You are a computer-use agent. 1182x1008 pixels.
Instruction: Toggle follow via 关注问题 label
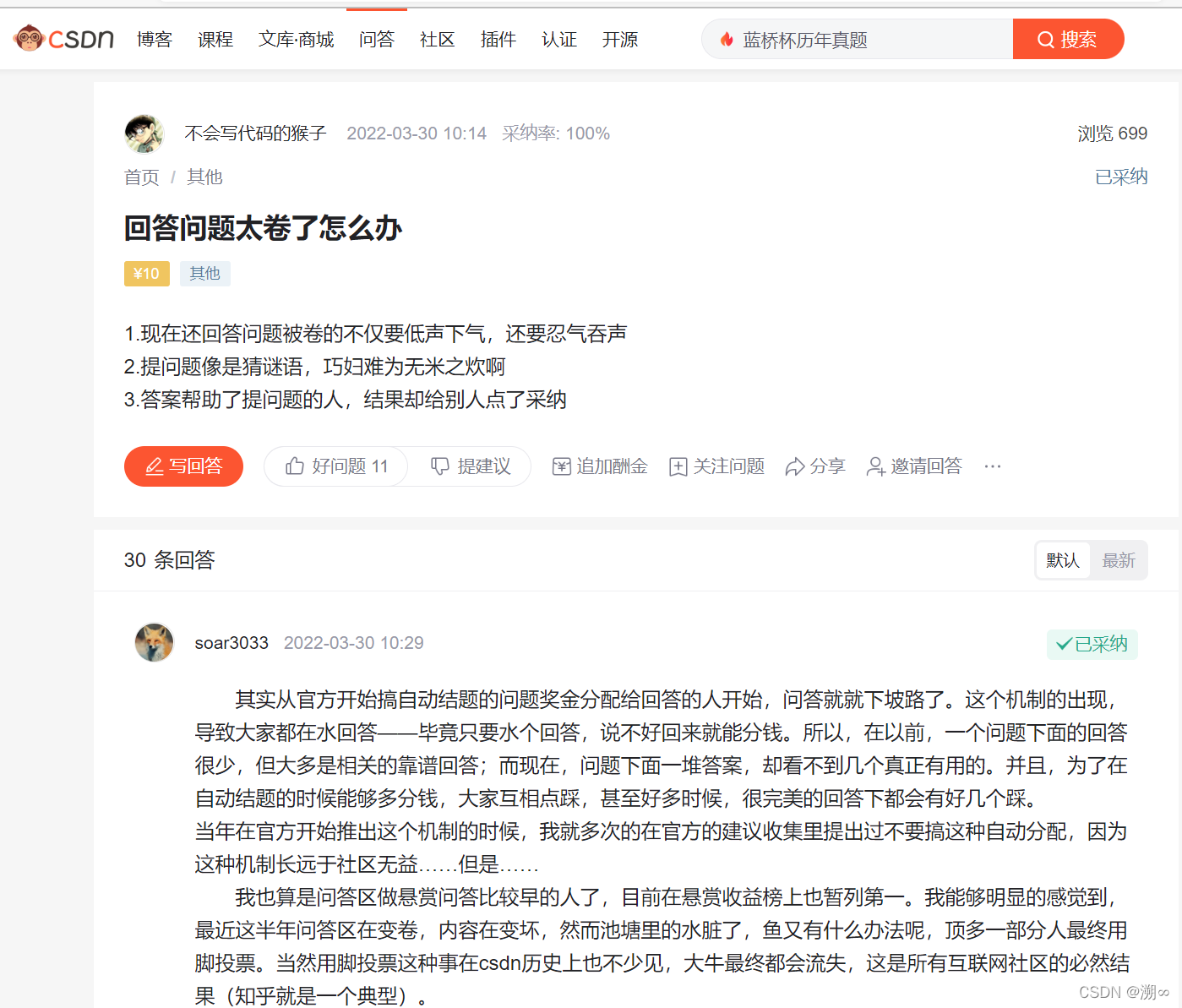point(729,466)
